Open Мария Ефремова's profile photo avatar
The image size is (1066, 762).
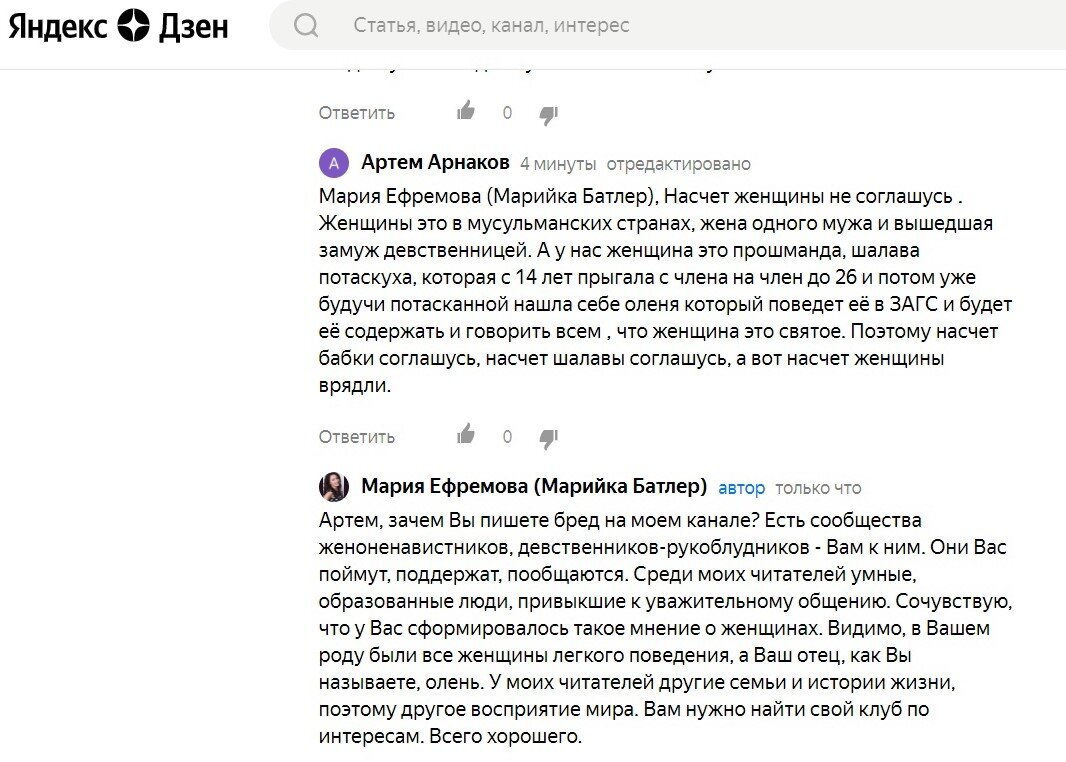pos(333,487)
